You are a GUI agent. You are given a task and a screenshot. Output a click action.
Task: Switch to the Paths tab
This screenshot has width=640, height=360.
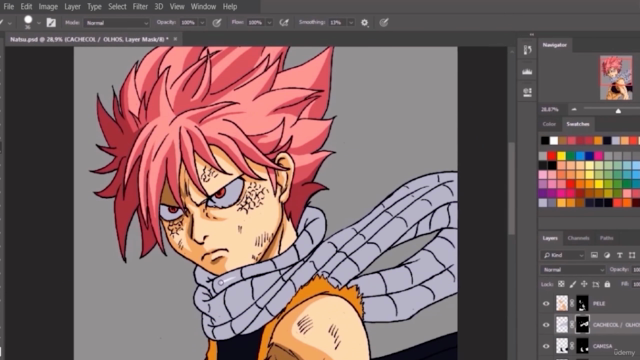(607, 238)
